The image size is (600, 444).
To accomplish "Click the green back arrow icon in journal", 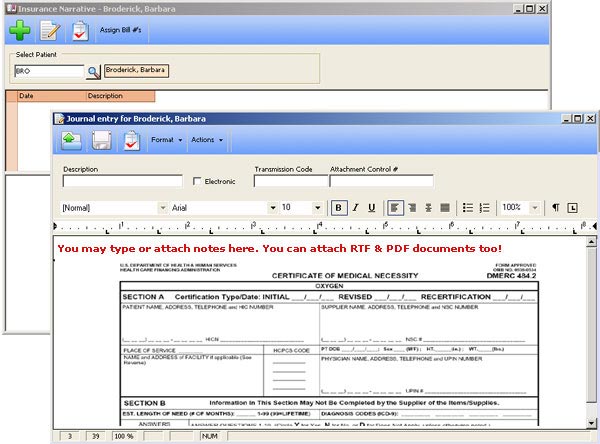I will [71, 140].
